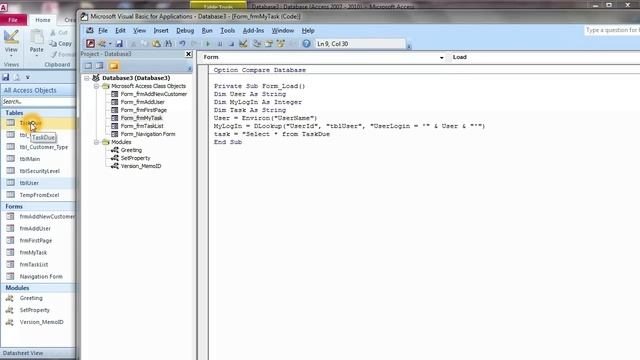Viewport: 640px width, 360px height.
Task: Click the Cut icon in VBA toolbar
Action: click(133, 44)
